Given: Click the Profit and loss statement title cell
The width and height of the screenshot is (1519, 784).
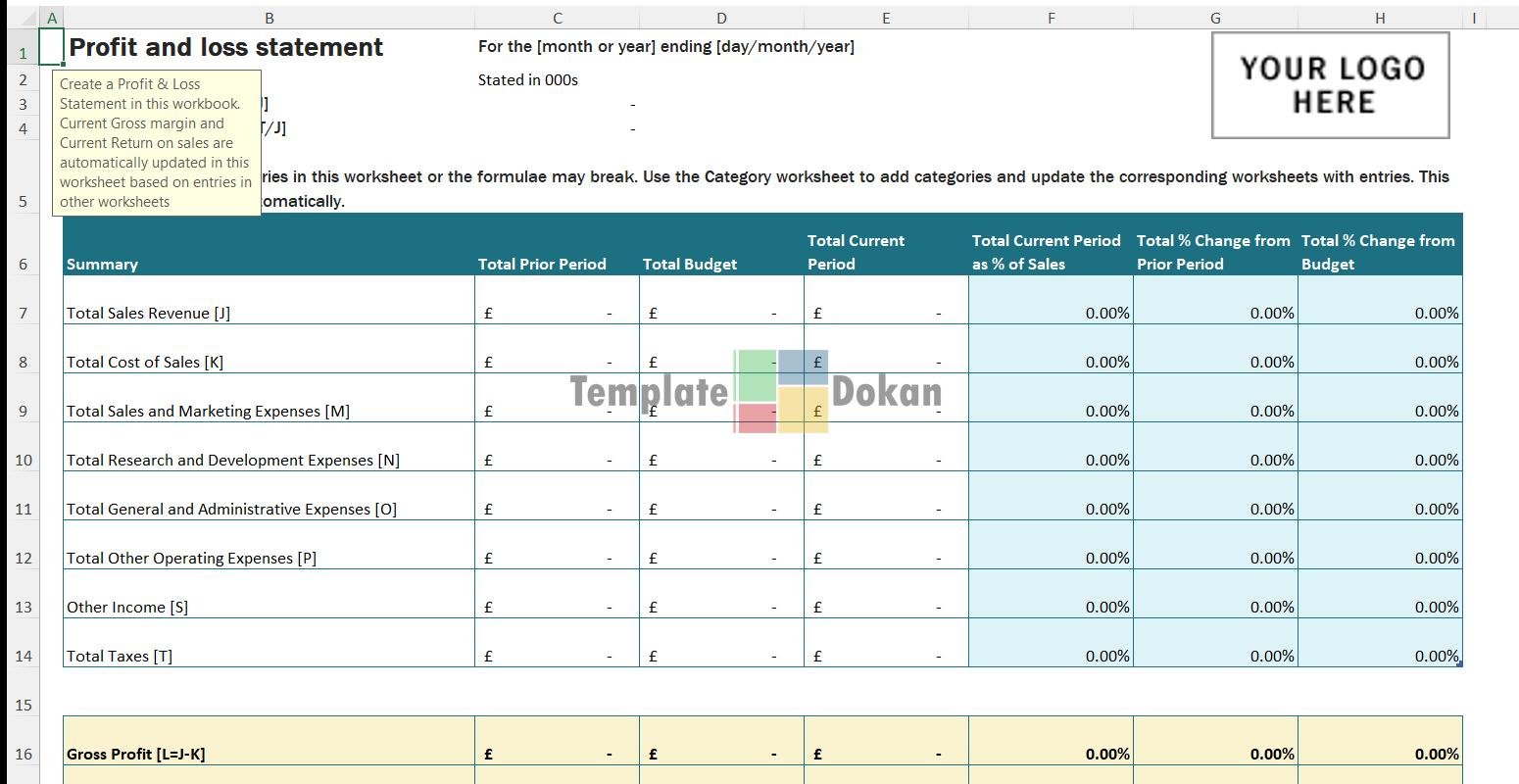Looking at the screenshot, I should click(227, 47).
